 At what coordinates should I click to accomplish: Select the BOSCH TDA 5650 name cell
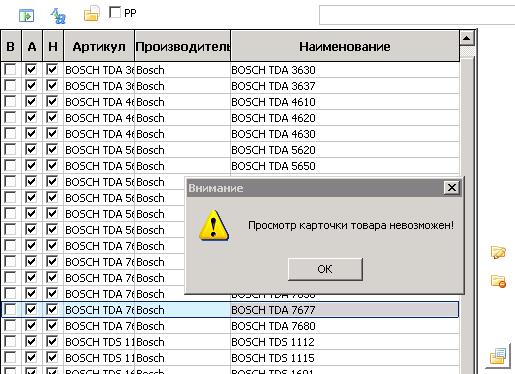(x=345, y=166)
